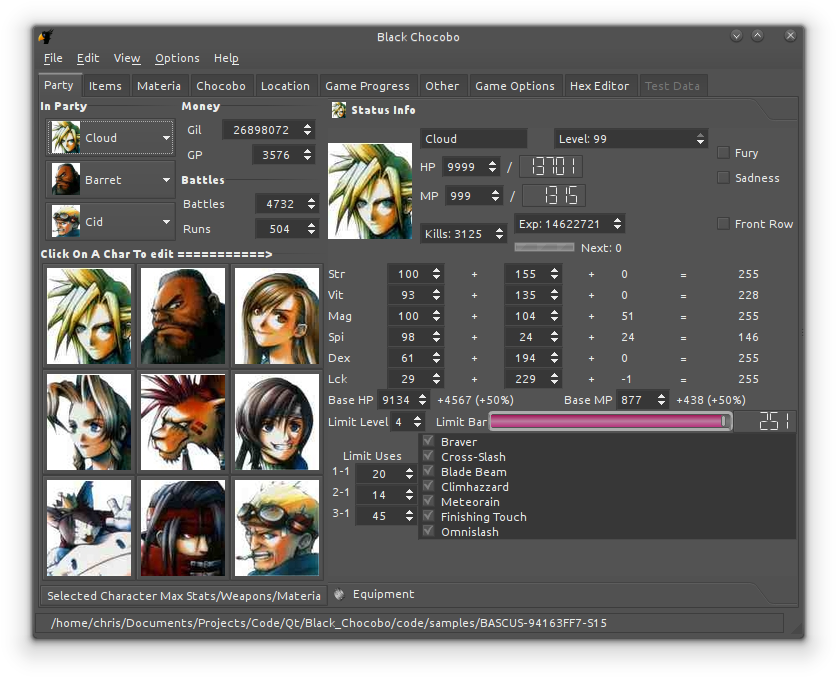Click the small Status Info header icon
The image size is (836, 677).
click(x=339, y=110)
